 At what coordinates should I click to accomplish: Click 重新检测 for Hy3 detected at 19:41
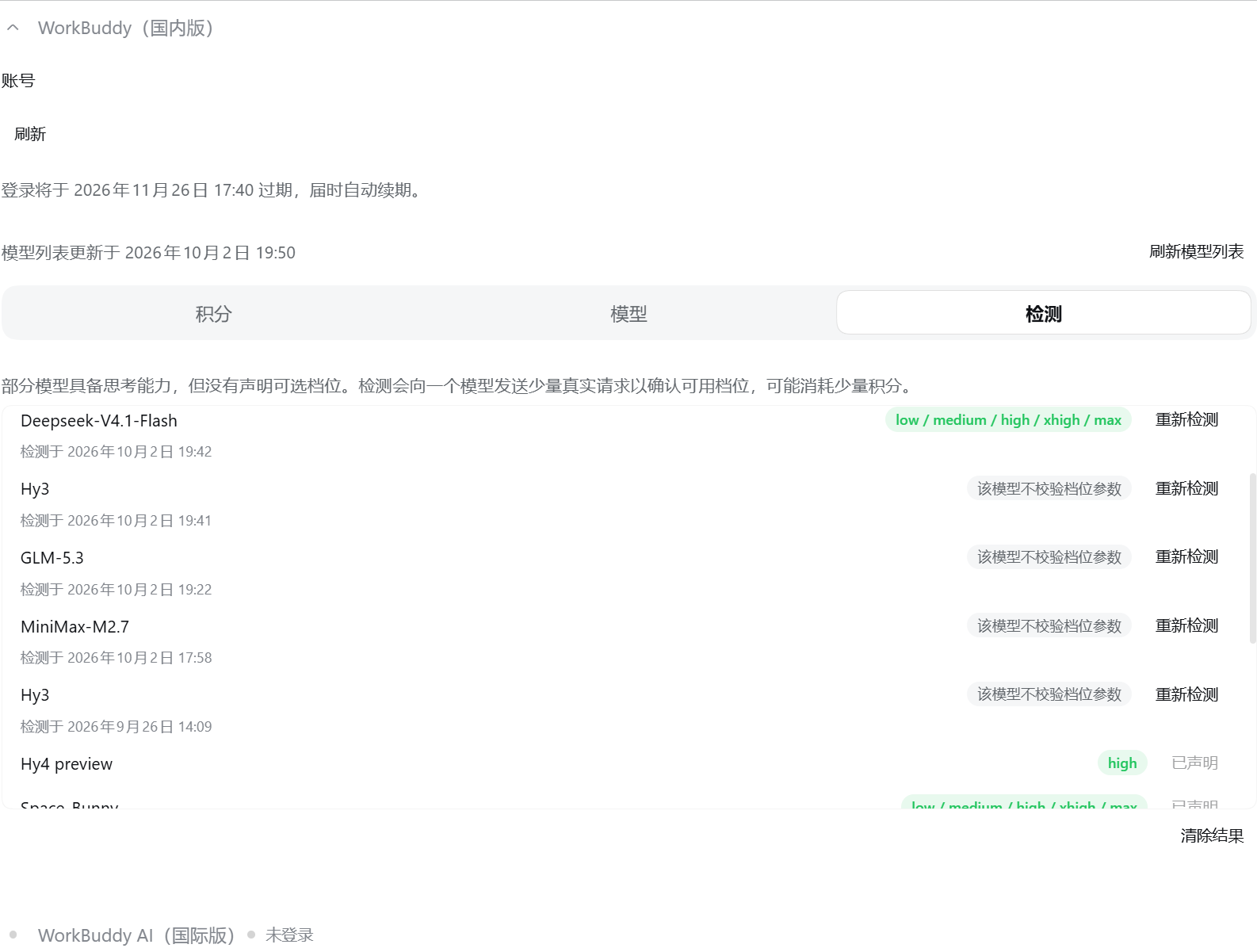(1186, 488)
